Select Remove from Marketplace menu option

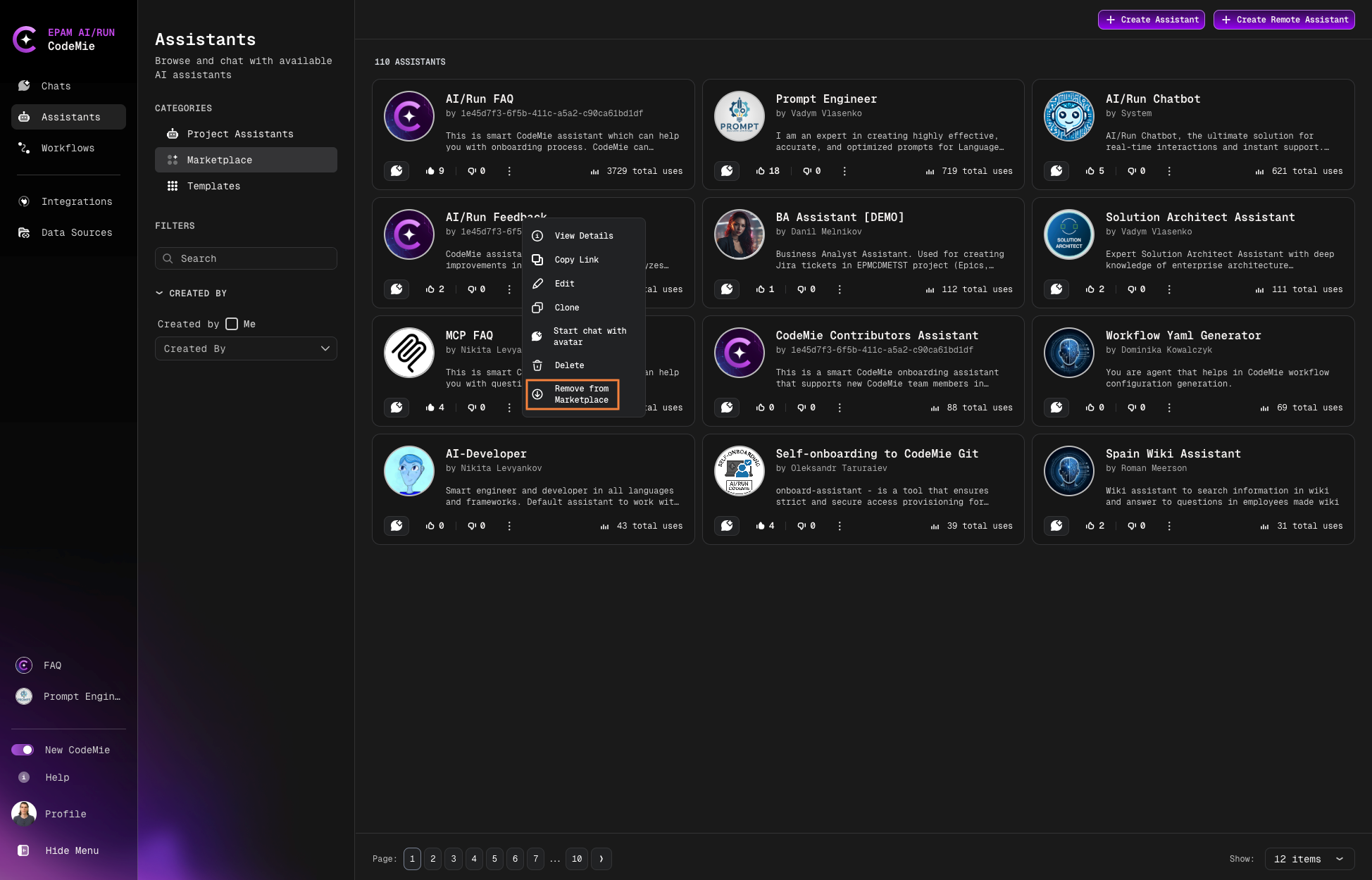(573, 394)
